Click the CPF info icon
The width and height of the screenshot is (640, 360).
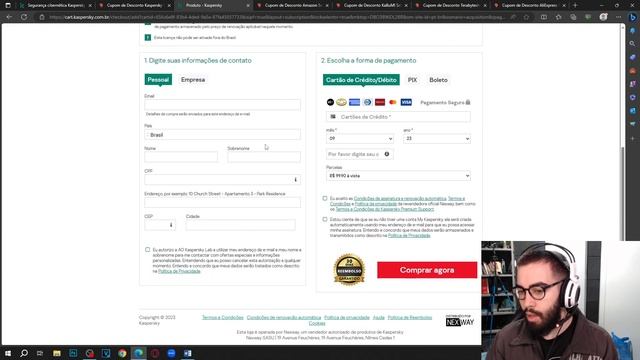(296, 180)
